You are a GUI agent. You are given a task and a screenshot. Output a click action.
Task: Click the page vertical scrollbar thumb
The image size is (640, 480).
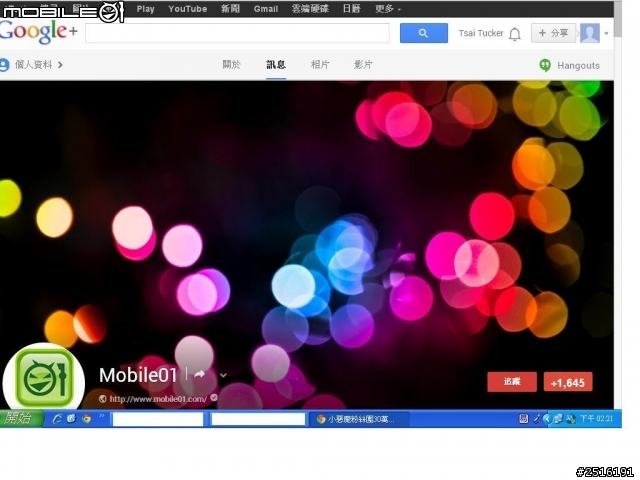coord(618,18)
